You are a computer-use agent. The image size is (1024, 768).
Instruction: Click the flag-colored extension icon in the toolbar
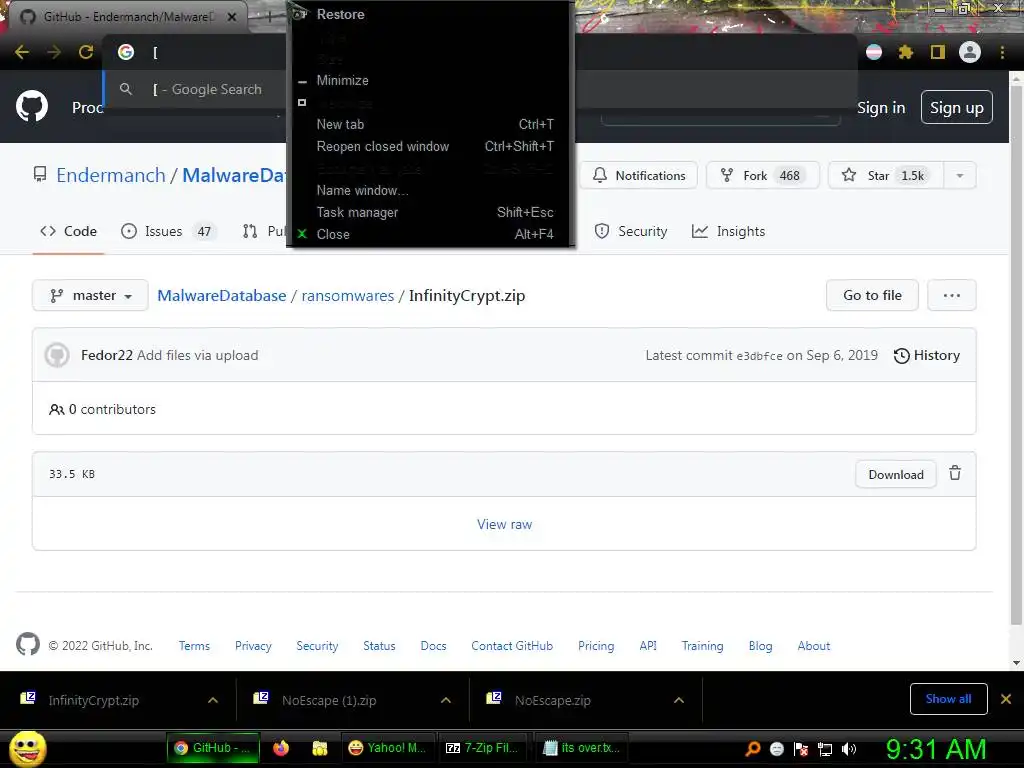(874, 52)
